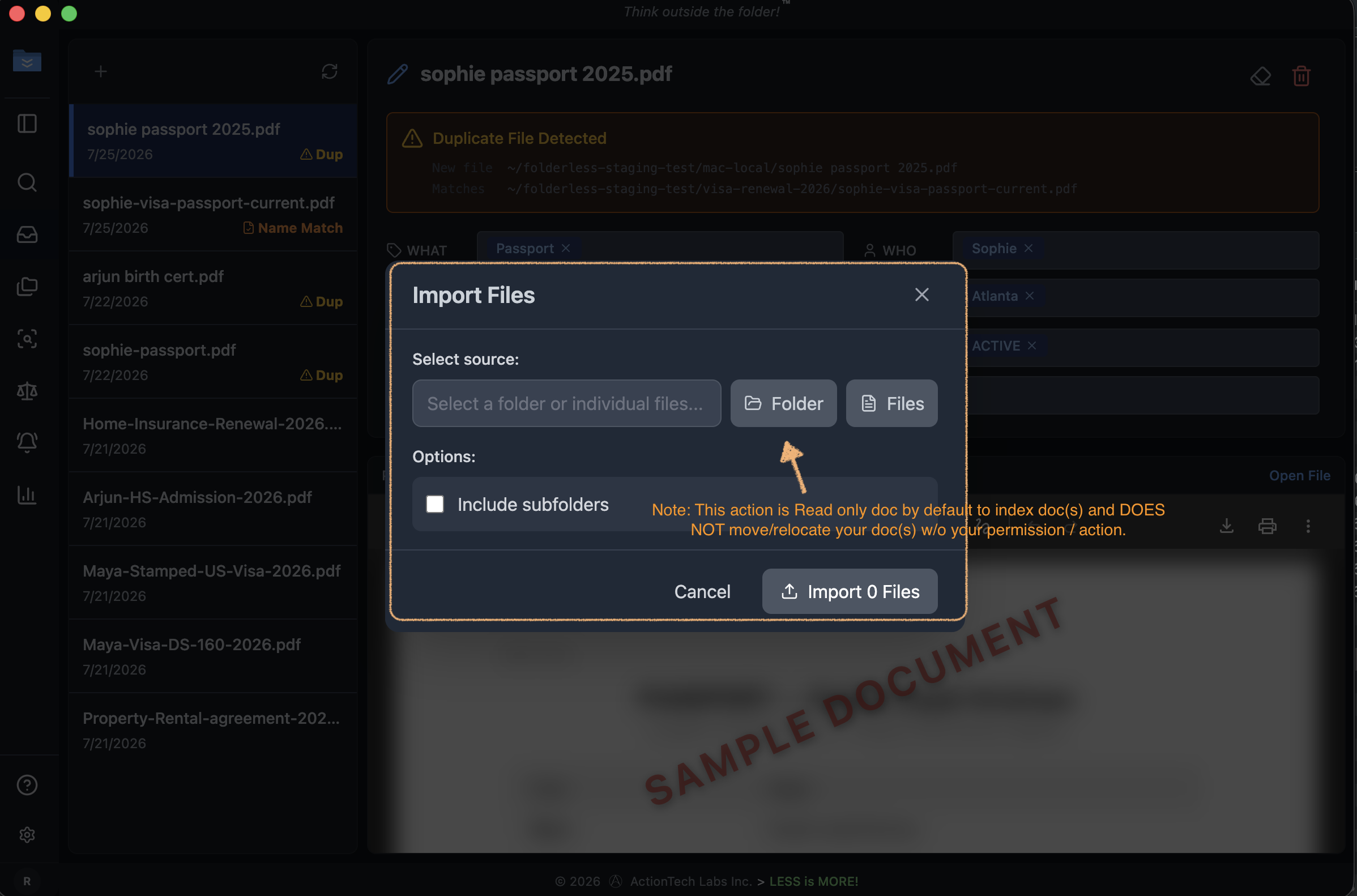Remove the Passport tag
This screenshot has width=1357, height=896.
[566, 248]
